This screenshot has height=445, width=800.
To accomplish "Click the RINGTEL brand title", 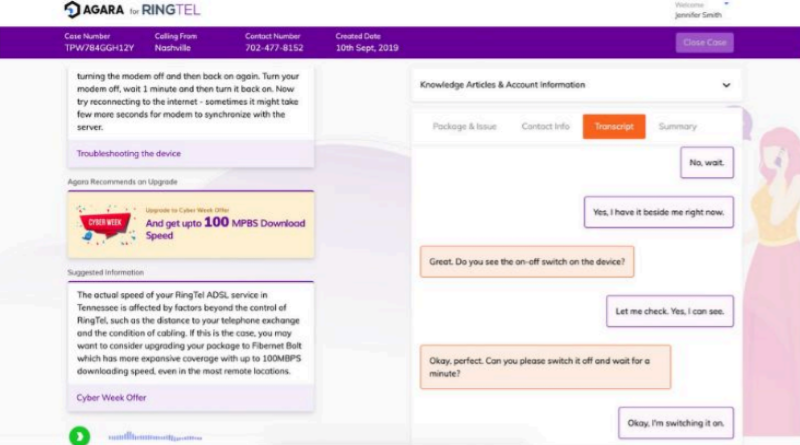I will click(171, 10).
